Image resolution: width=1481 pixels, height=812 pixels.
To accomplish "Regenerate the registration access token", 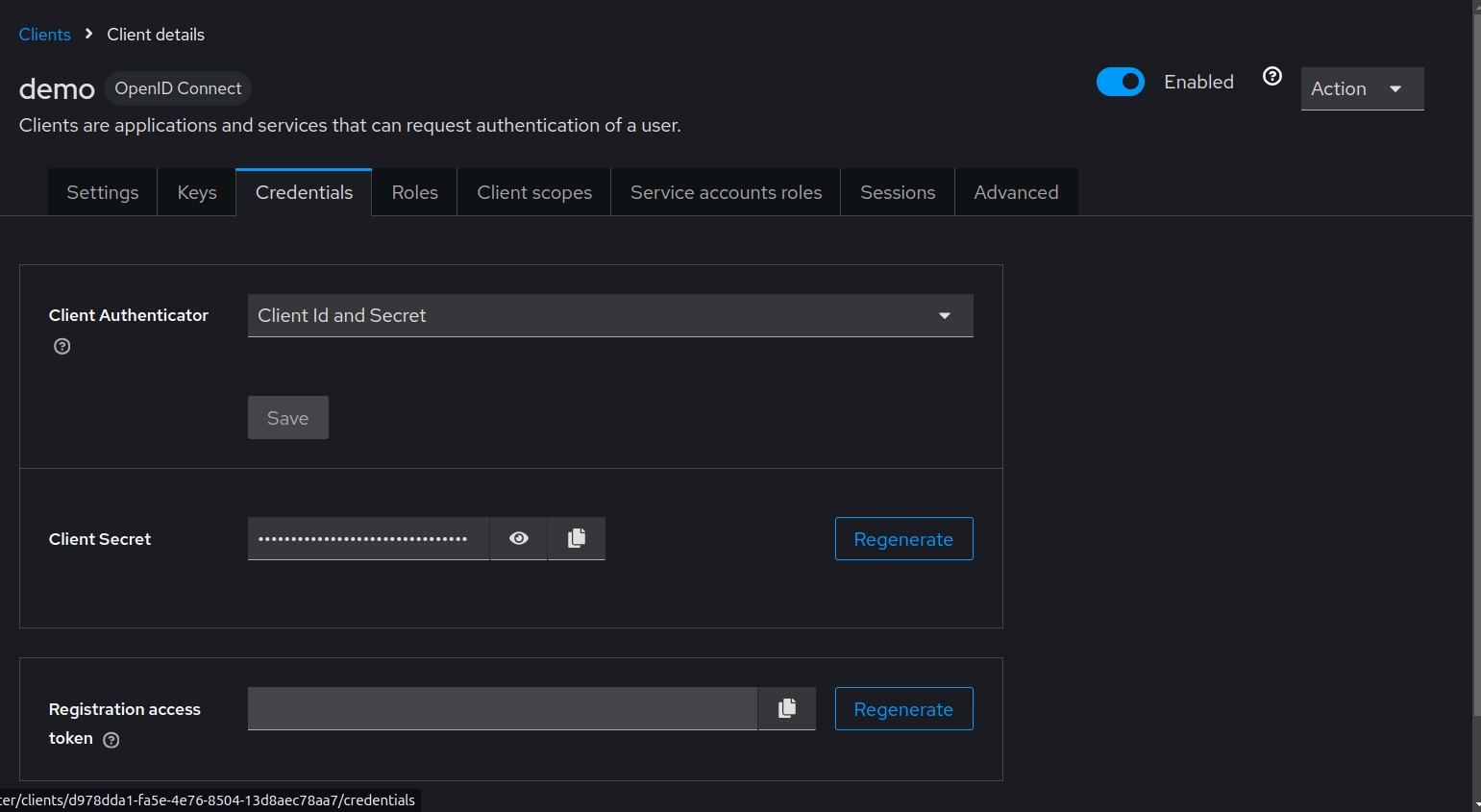I will (x=903, y=708).
